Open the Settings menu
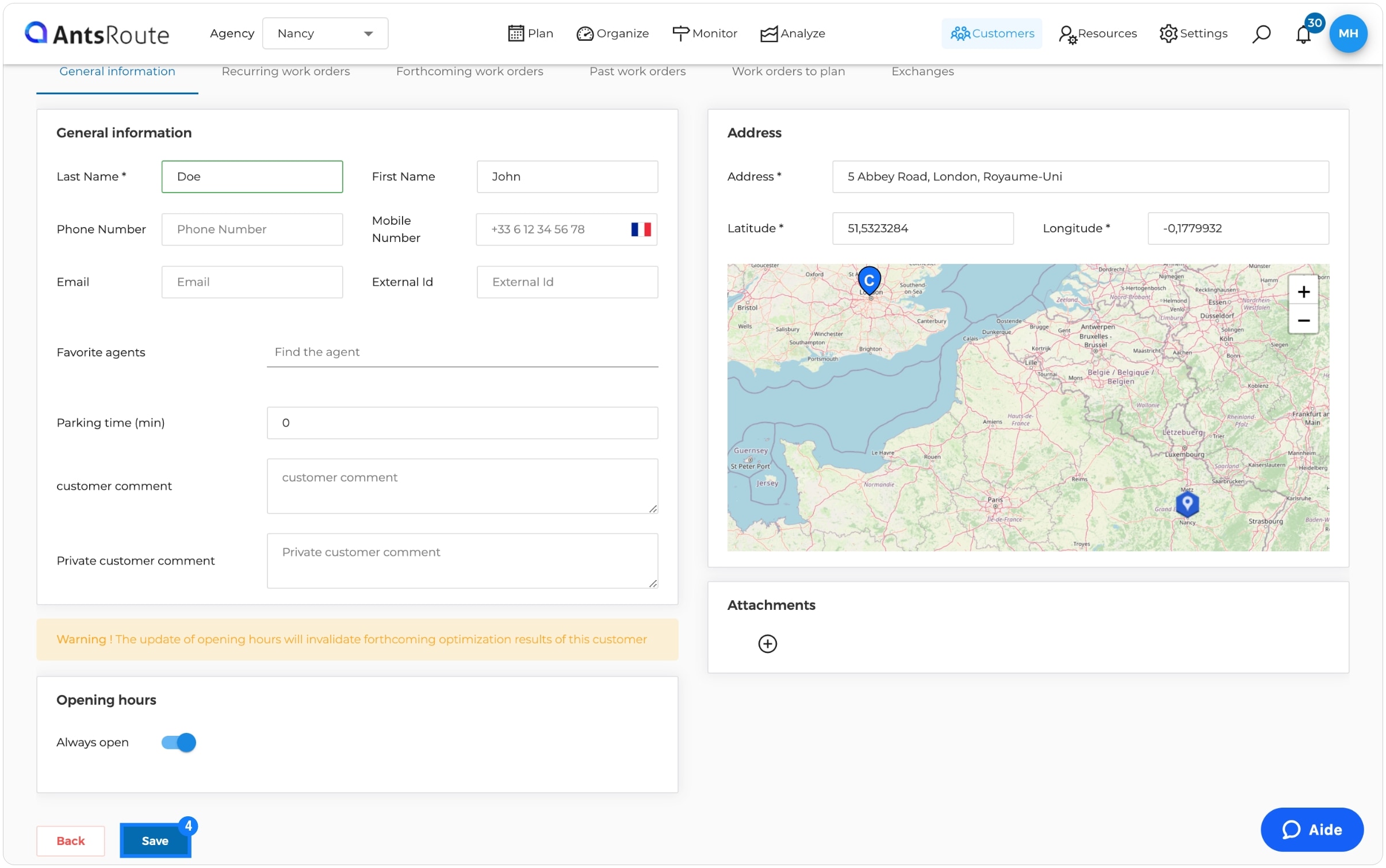The image size is (1386, 868). point(1193,33)
